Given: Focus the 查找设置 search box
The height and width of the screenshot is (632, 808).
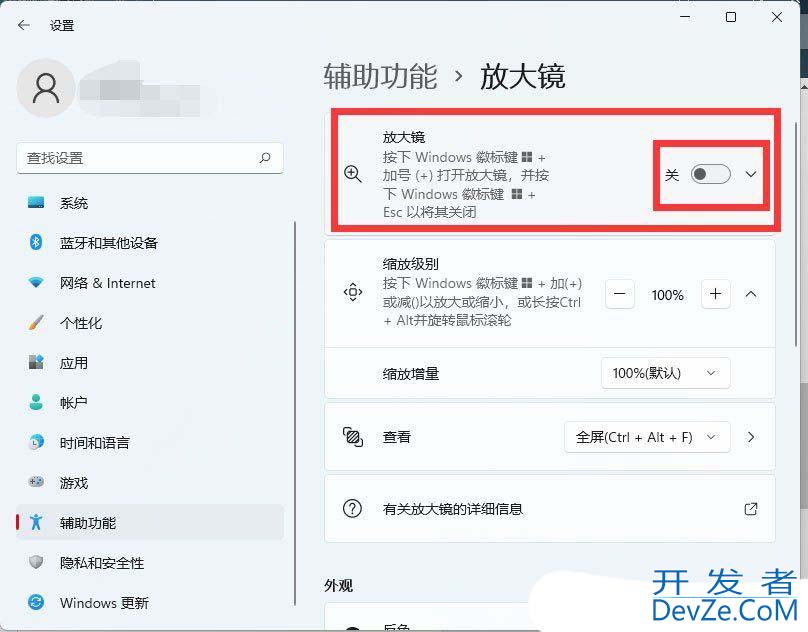Looking at the screenshot, I should coord(150,158).
